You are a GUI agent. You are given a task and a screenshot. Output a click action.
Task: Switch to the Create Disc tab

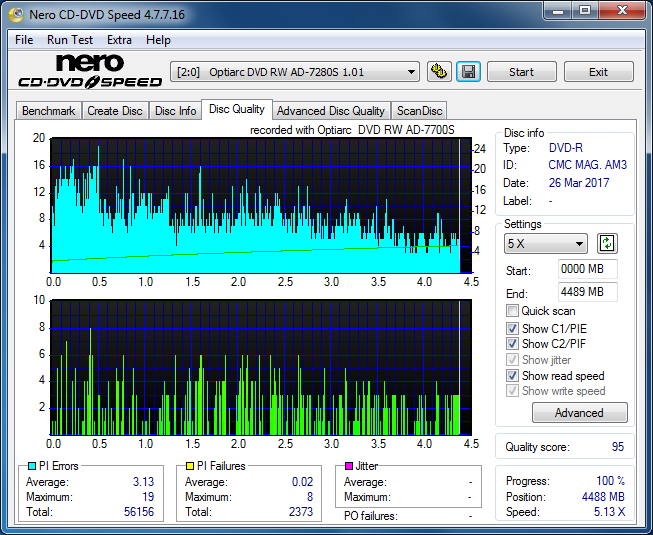click(115, 111)
